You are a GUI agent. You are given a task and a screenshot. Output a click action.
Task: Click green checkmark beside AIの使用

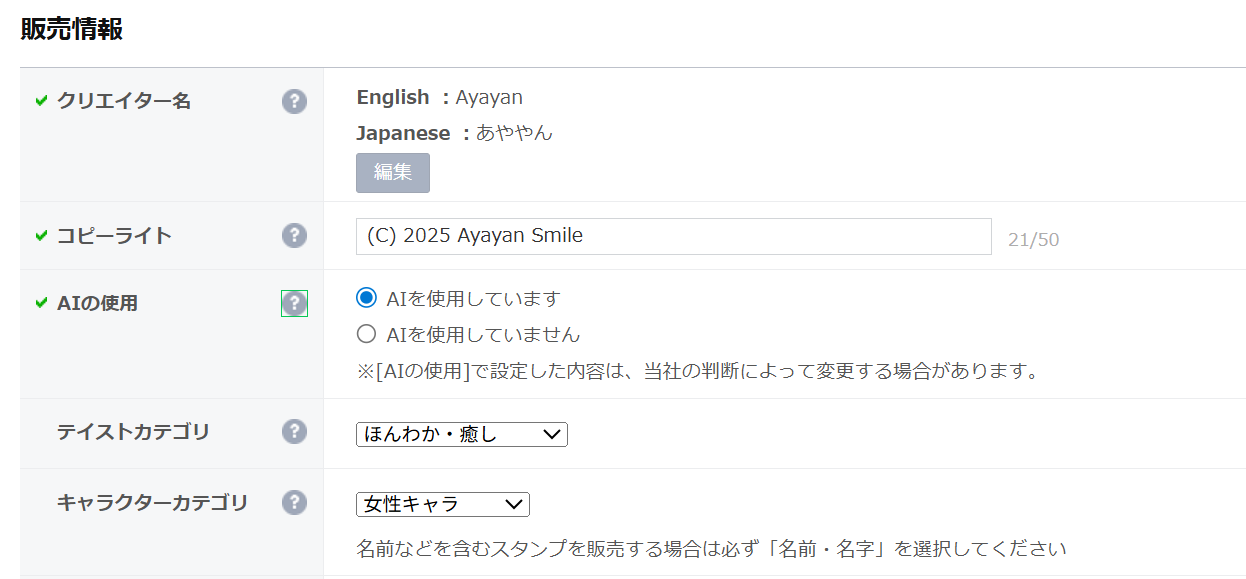click(41, 303)
